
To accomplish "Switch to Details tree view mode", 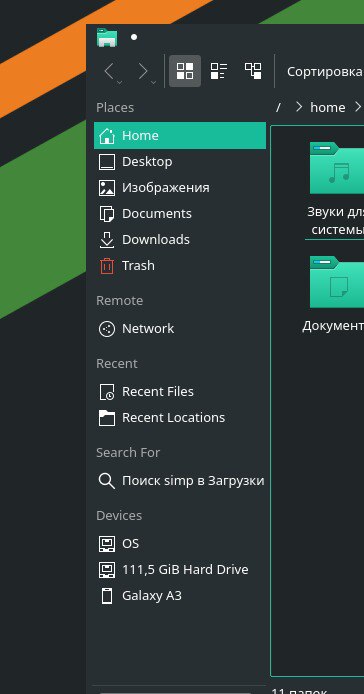I will tap(253, 71).
